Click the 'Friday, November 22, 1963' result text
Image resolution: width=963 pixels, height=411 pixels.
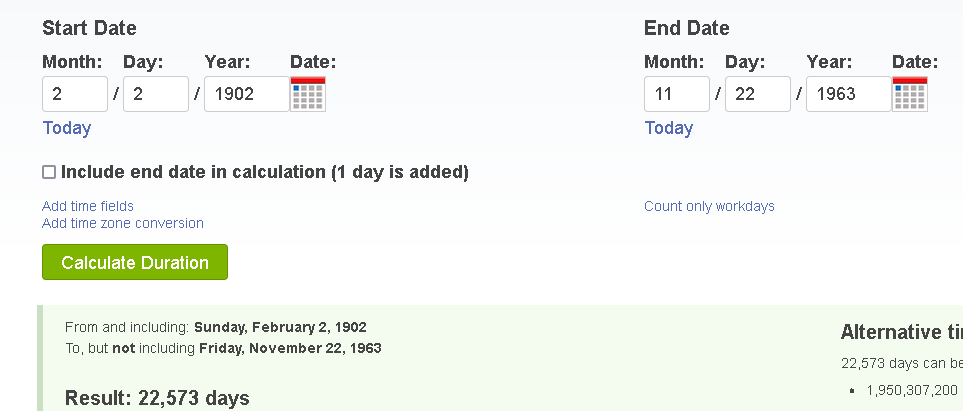click(x=290, y=348)
